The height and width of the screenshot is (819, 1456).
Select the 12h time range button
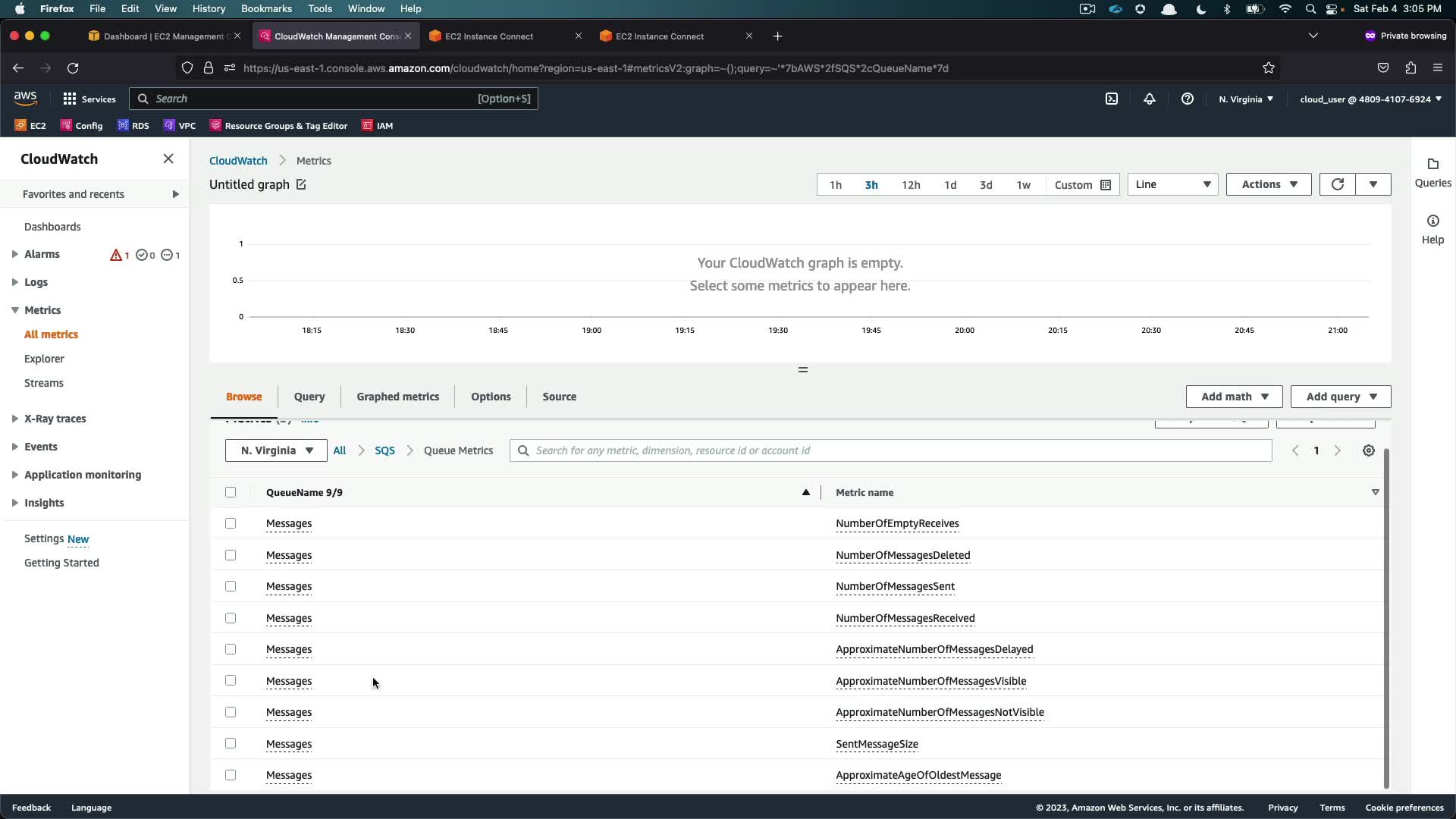pos(911,185)
